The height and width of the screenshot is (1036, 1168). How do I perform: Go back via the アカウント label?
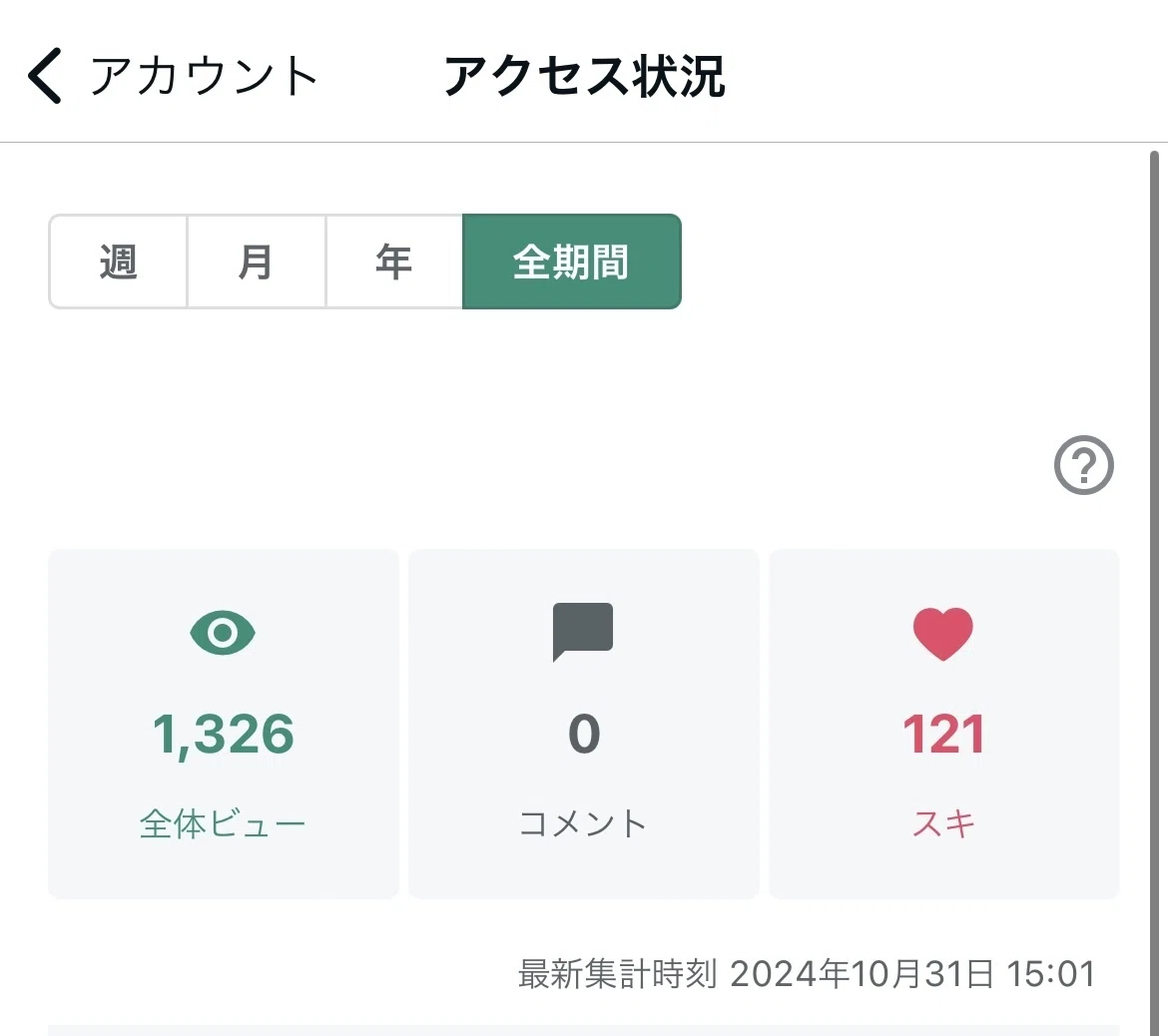[x=205, y=76]
